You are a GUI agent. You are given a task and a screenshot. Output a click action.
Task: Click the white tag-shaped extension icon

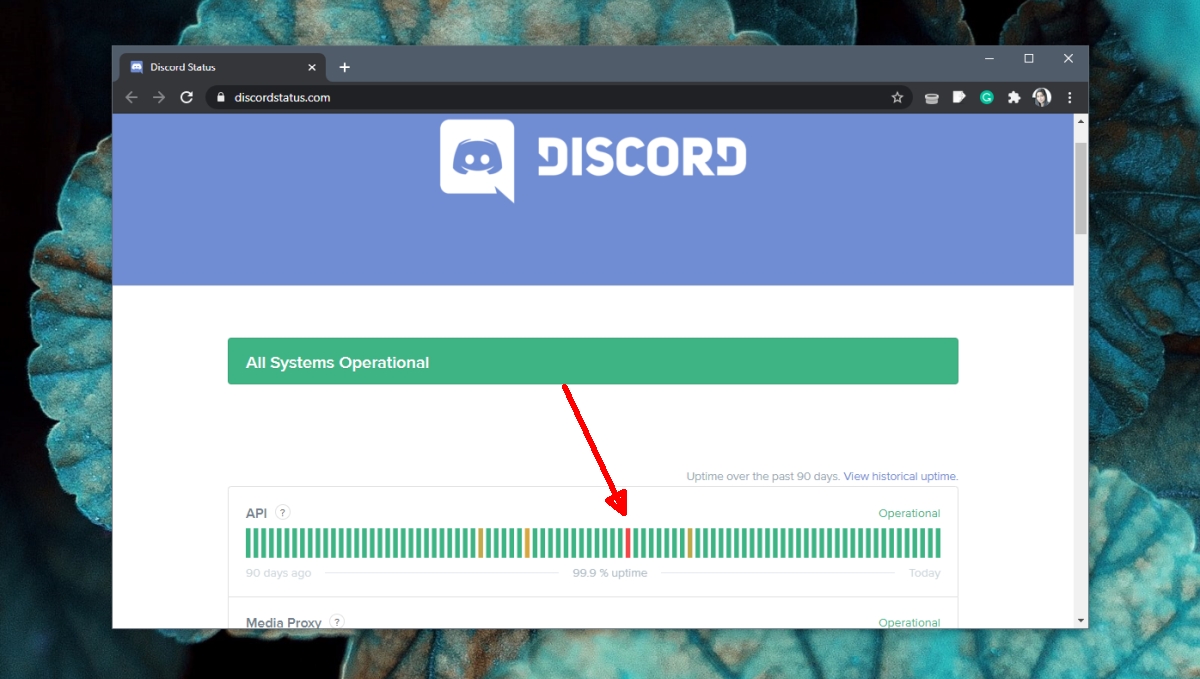pos(959,97)
